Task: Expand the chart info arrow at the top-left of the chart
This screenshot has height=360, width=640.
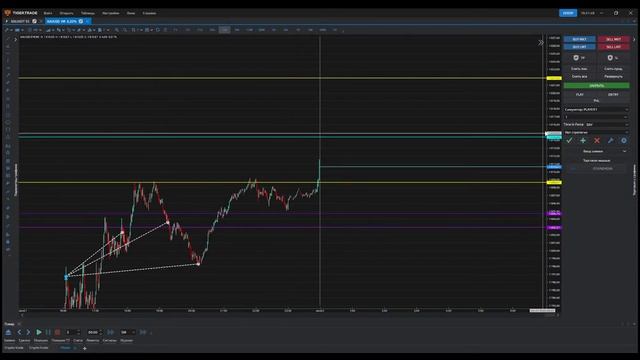Action: point(16,40)
